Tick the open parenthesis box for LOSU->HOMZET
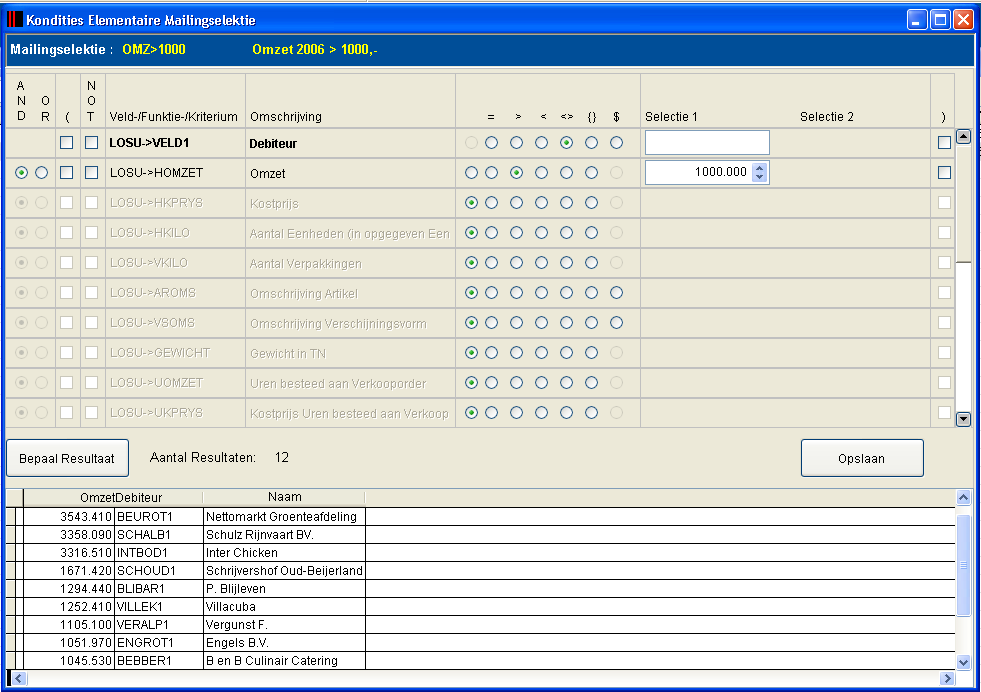 pos(66,173)
